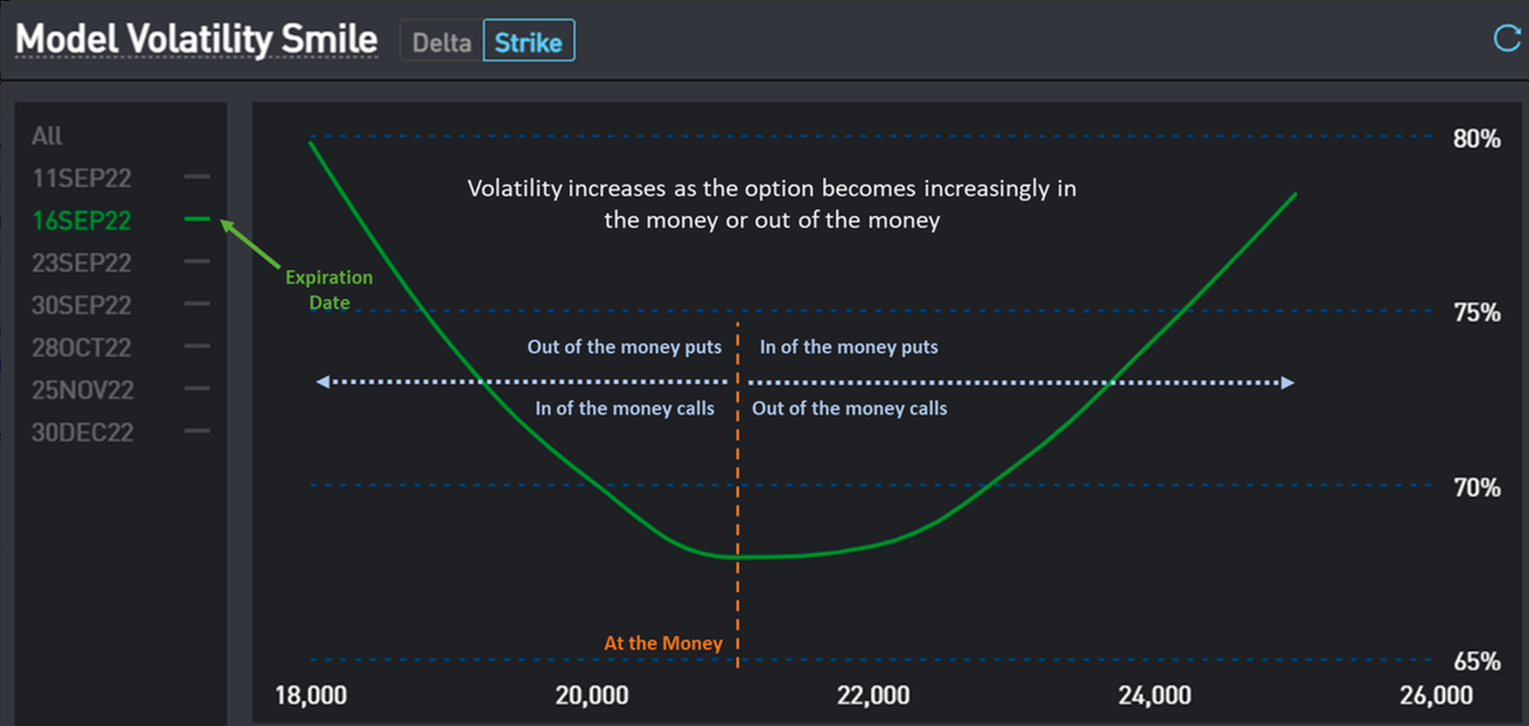This screenshot has width=1529, height=726.
Task: Toggle the green 16SEP22 line indicator
Action: point(198,220)
